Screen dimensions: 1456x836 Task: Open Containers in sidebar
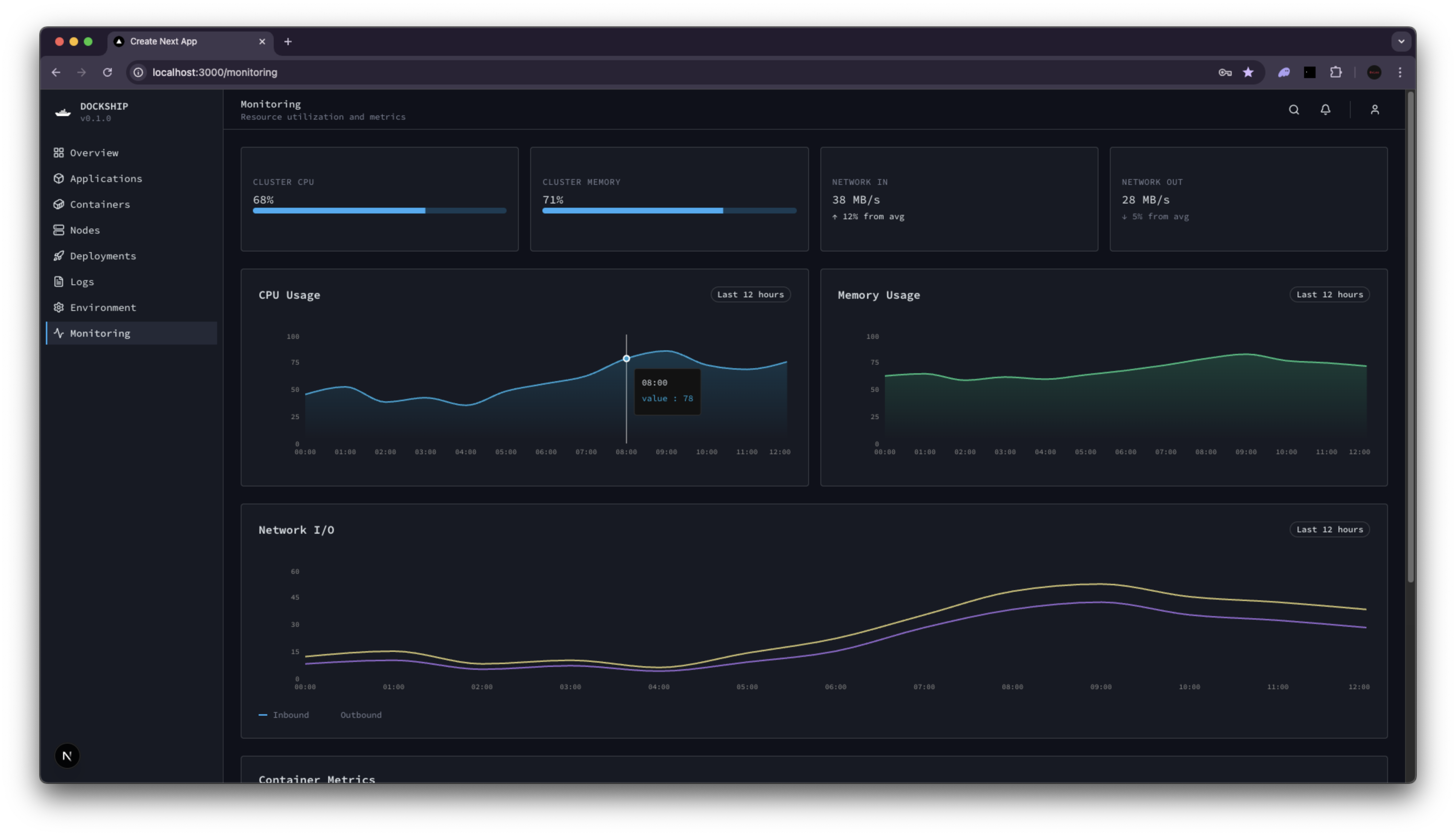coord(131,205)
